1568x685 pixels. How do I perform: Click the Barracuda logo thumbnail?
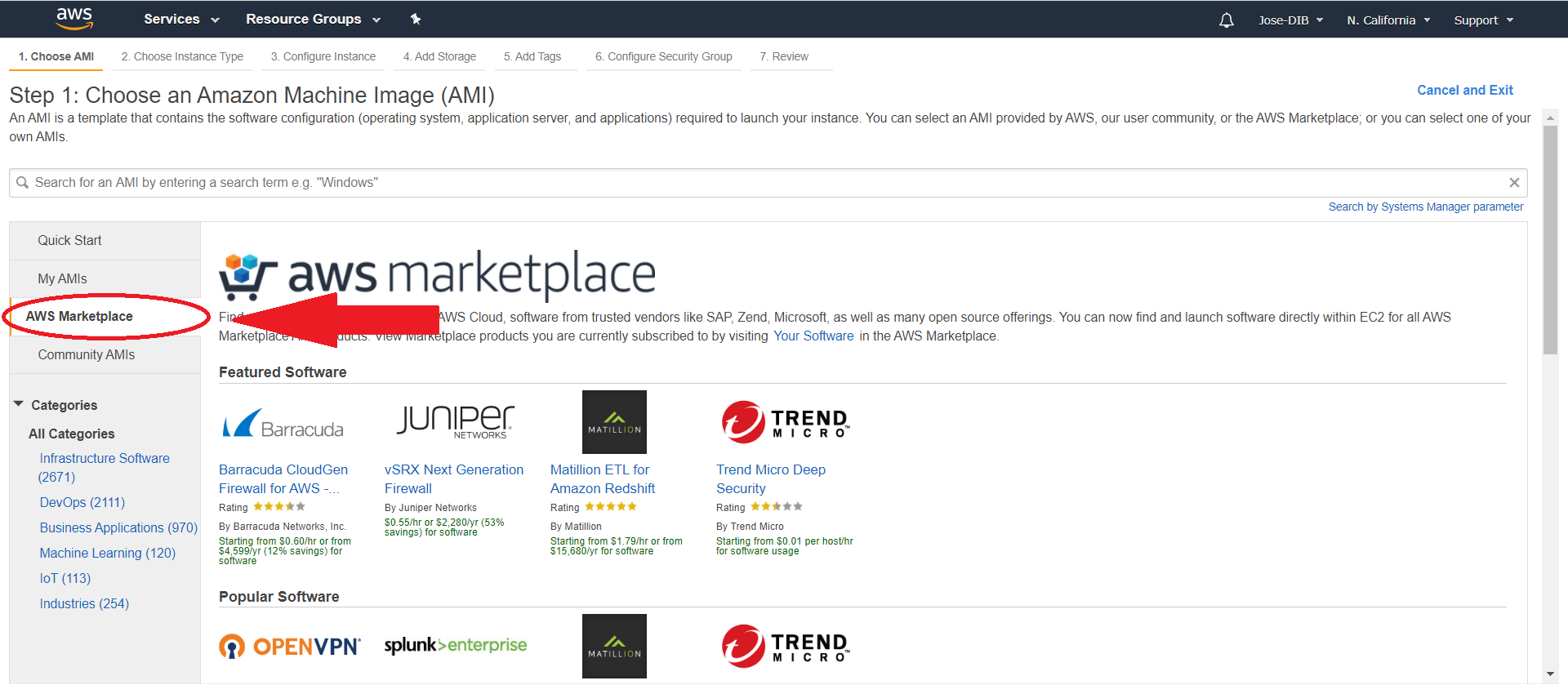click(283, 425)
